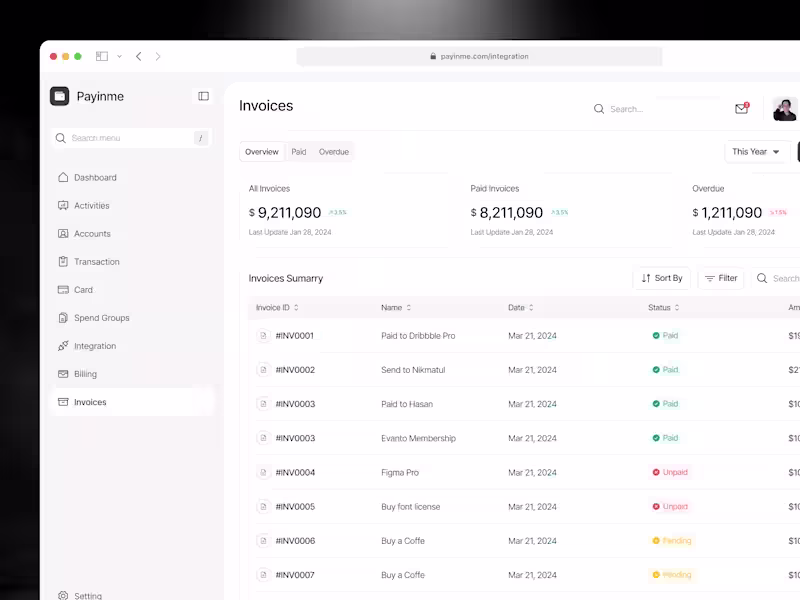Select 'Paid to Dribbble Pro' name
This screenshot has height=600, width=800.
(x=418, y=336)
